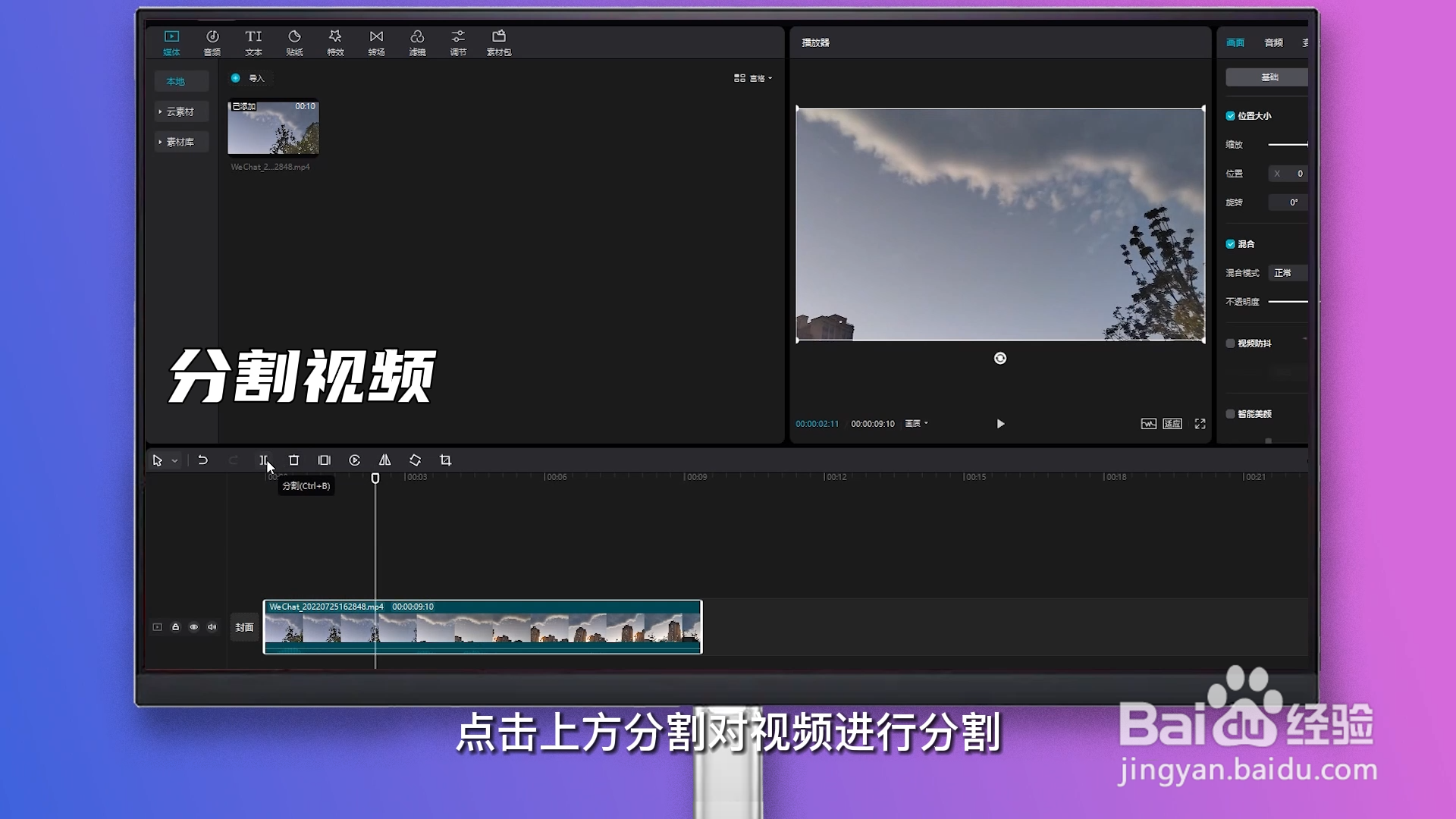The width and height of the screenshot is (1456, 819).
Task: Open the 贴纸 (stickers) panel at the top
Action: pyautogui.click(x=294, y=42)
